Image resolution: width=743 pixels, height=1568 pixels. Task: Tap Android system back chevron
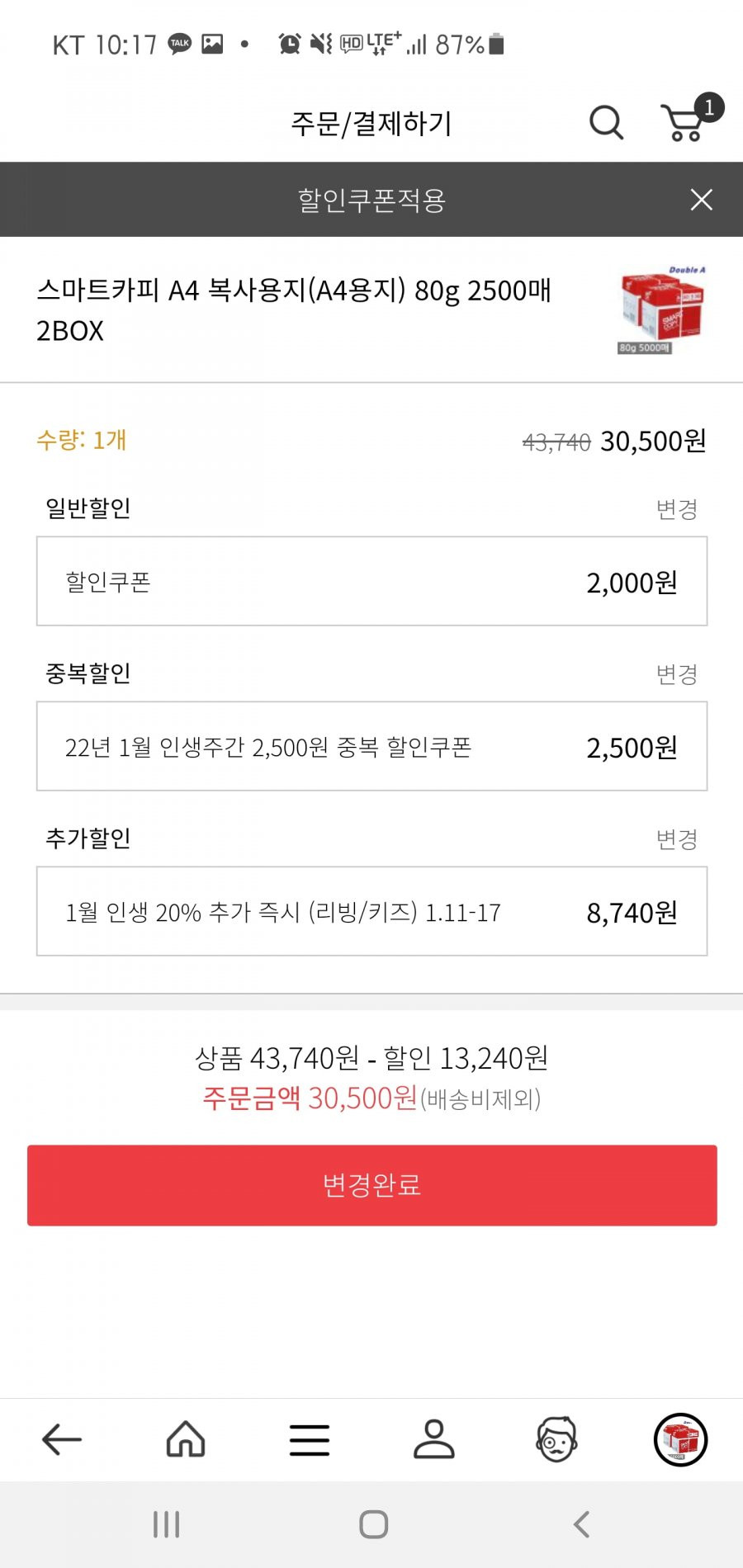tap(581, 1524)
